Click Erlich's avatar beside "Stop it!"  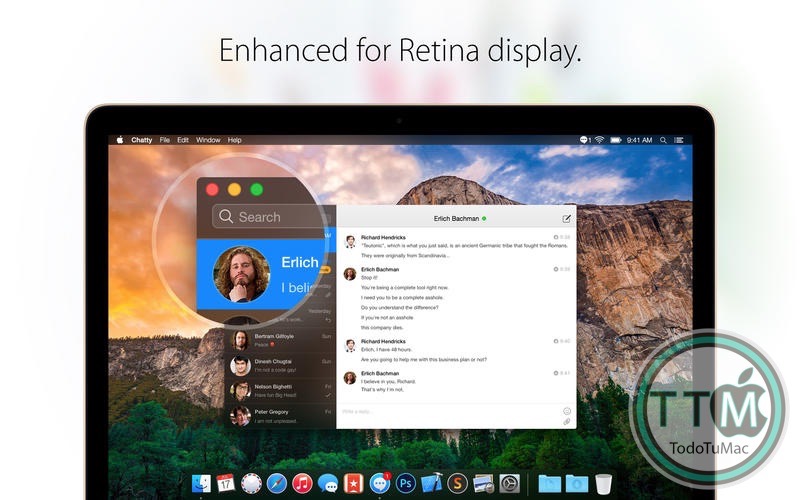[350, 273]
